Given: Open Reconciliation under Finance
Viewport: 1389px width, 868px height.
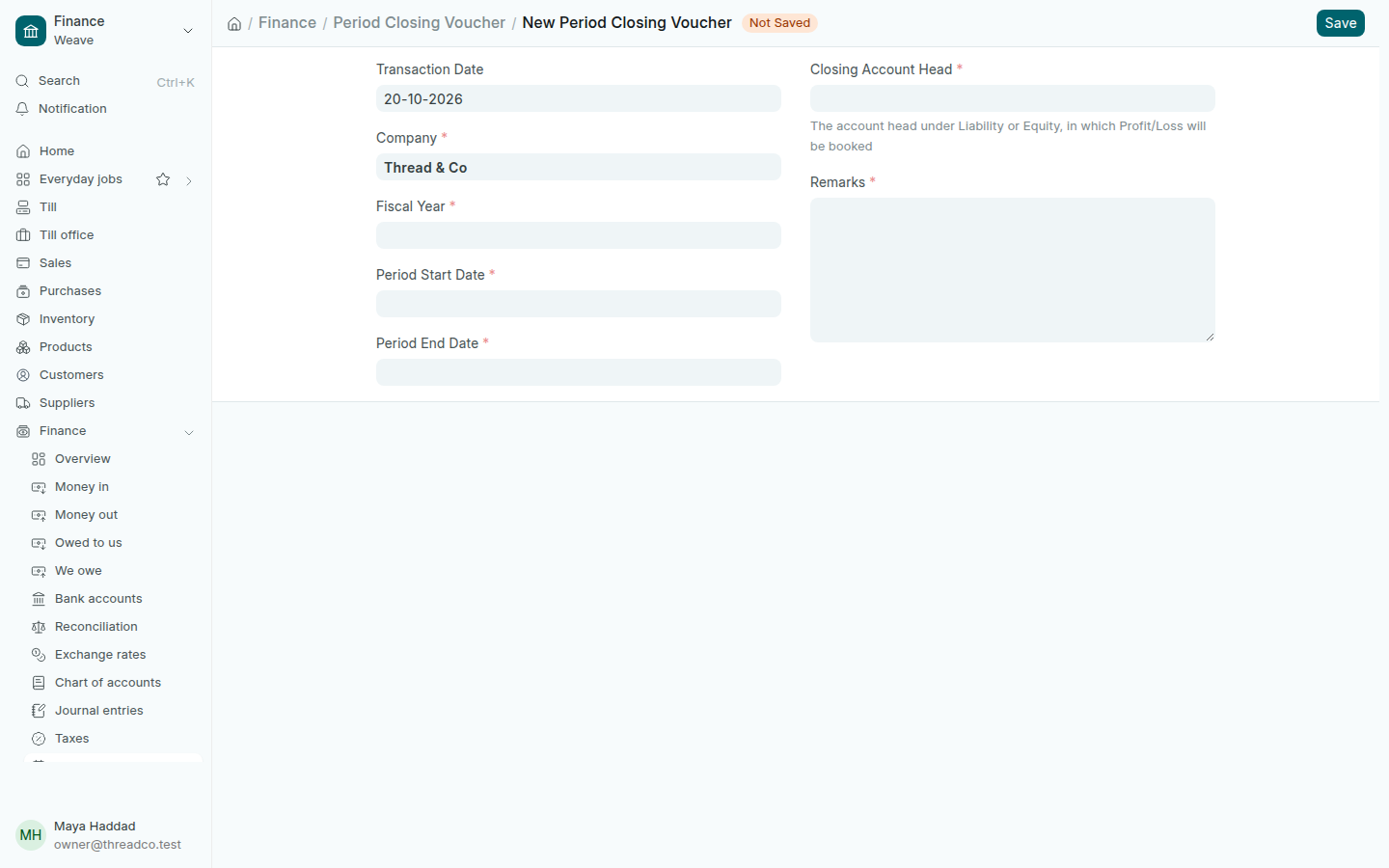Looking at the screenshot, I should (113, 627).
